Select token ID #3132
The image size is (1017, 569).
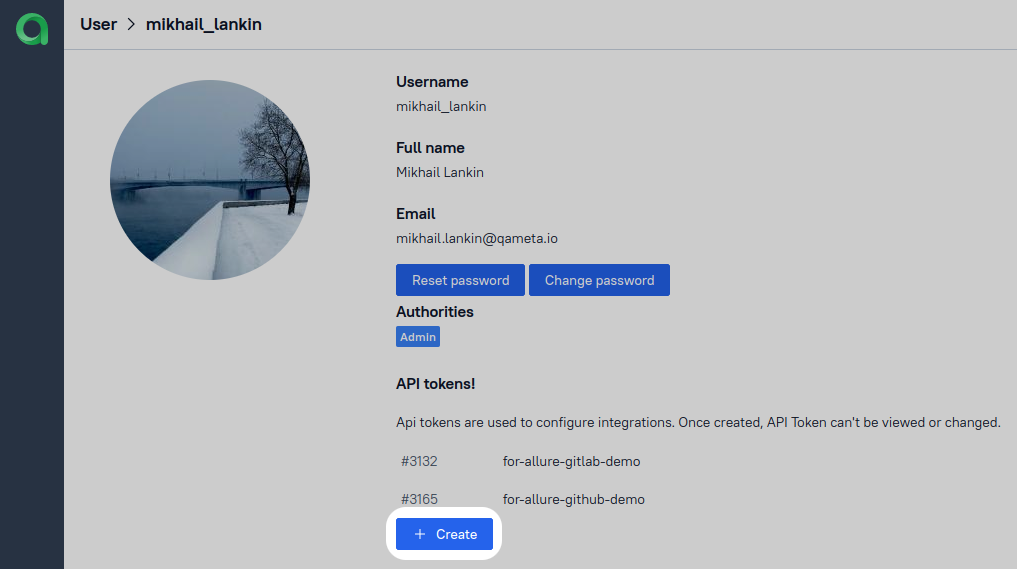419,462
